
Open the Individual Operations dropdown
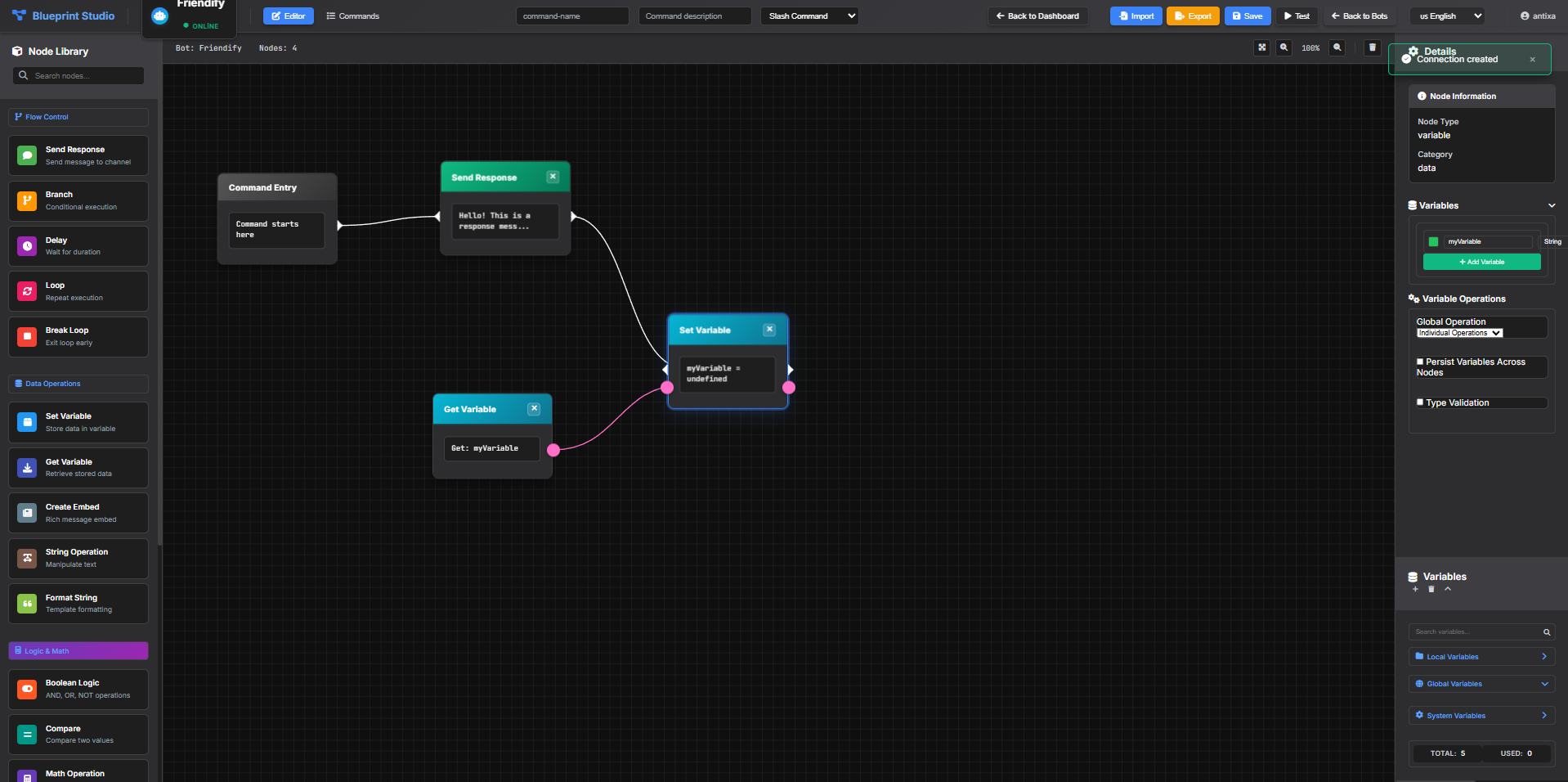tap(1459, 333)
